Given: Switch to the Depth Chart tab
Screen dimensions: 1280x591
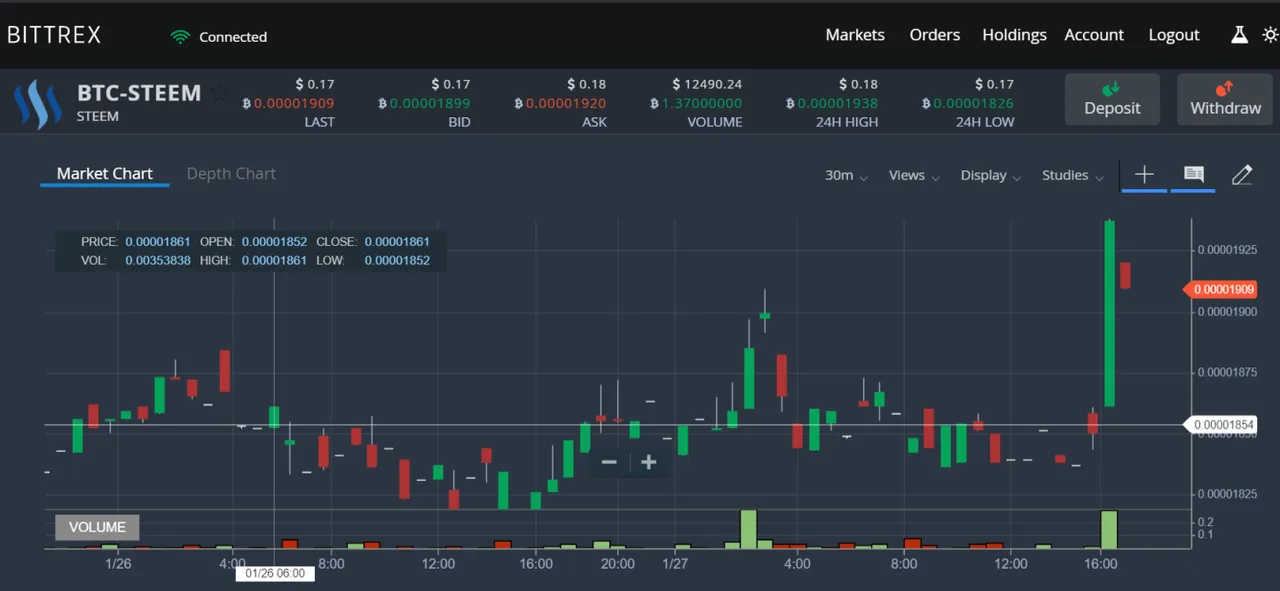Looking at the screenshot, I should [x=231, y=174].
